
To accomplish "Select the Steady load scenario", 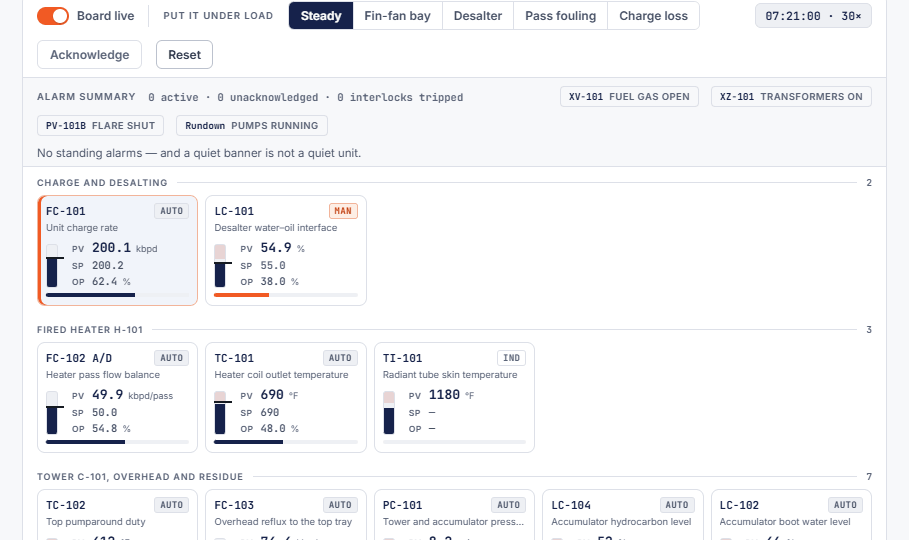I will click(321, 16).
